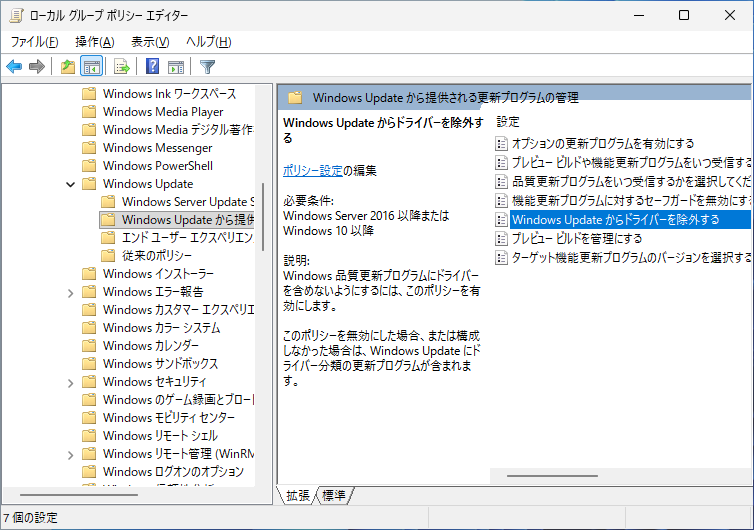Click the Windows PowerShell folder icon
The image size is (754, 530).
point(89,165)
